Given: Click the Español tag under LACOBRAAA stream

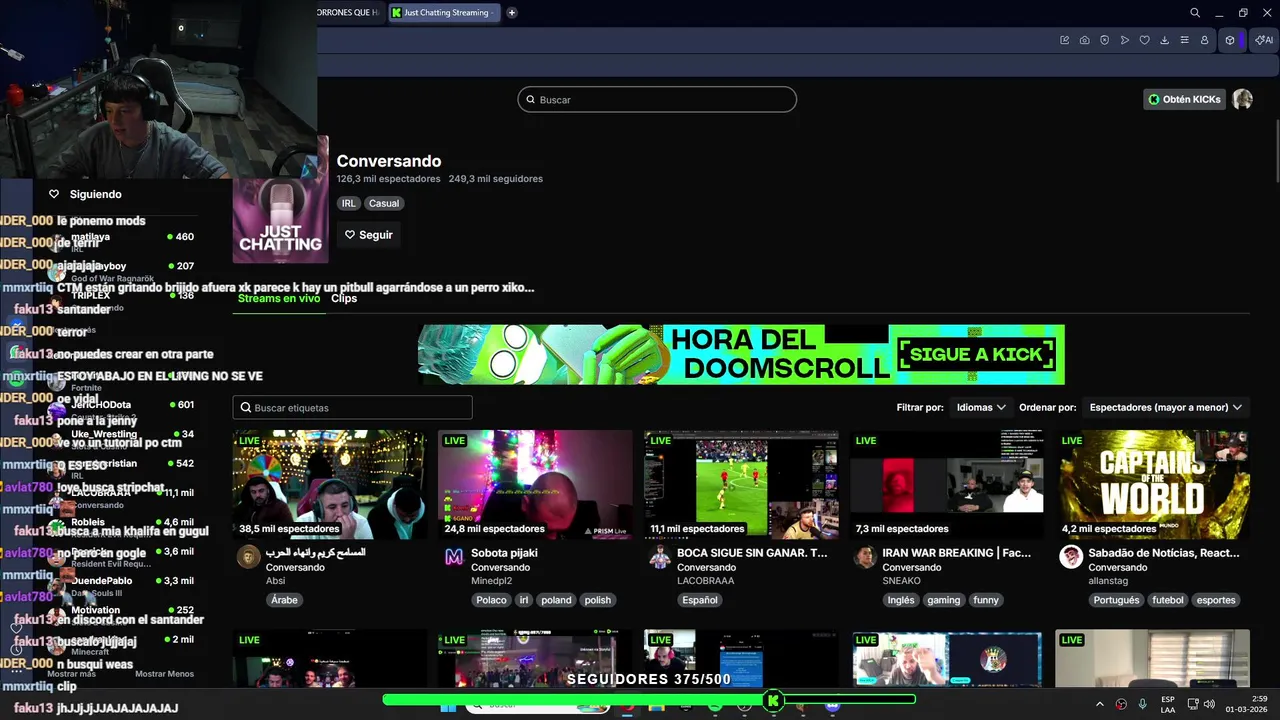Looking at the screenshot, I should click(700, 600).
